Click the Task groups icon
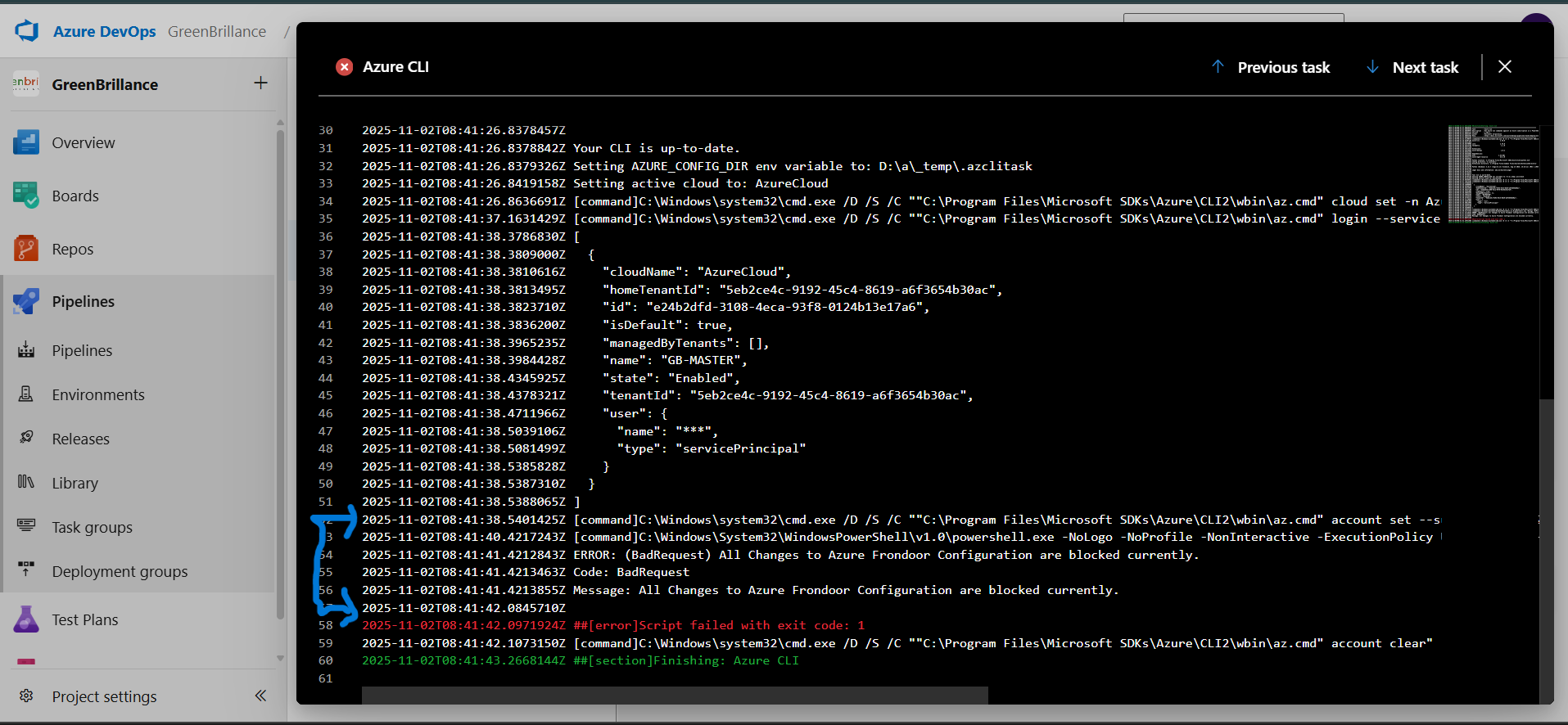The image size is (1568, 725). pyautogui.click(x=26, y=527)
